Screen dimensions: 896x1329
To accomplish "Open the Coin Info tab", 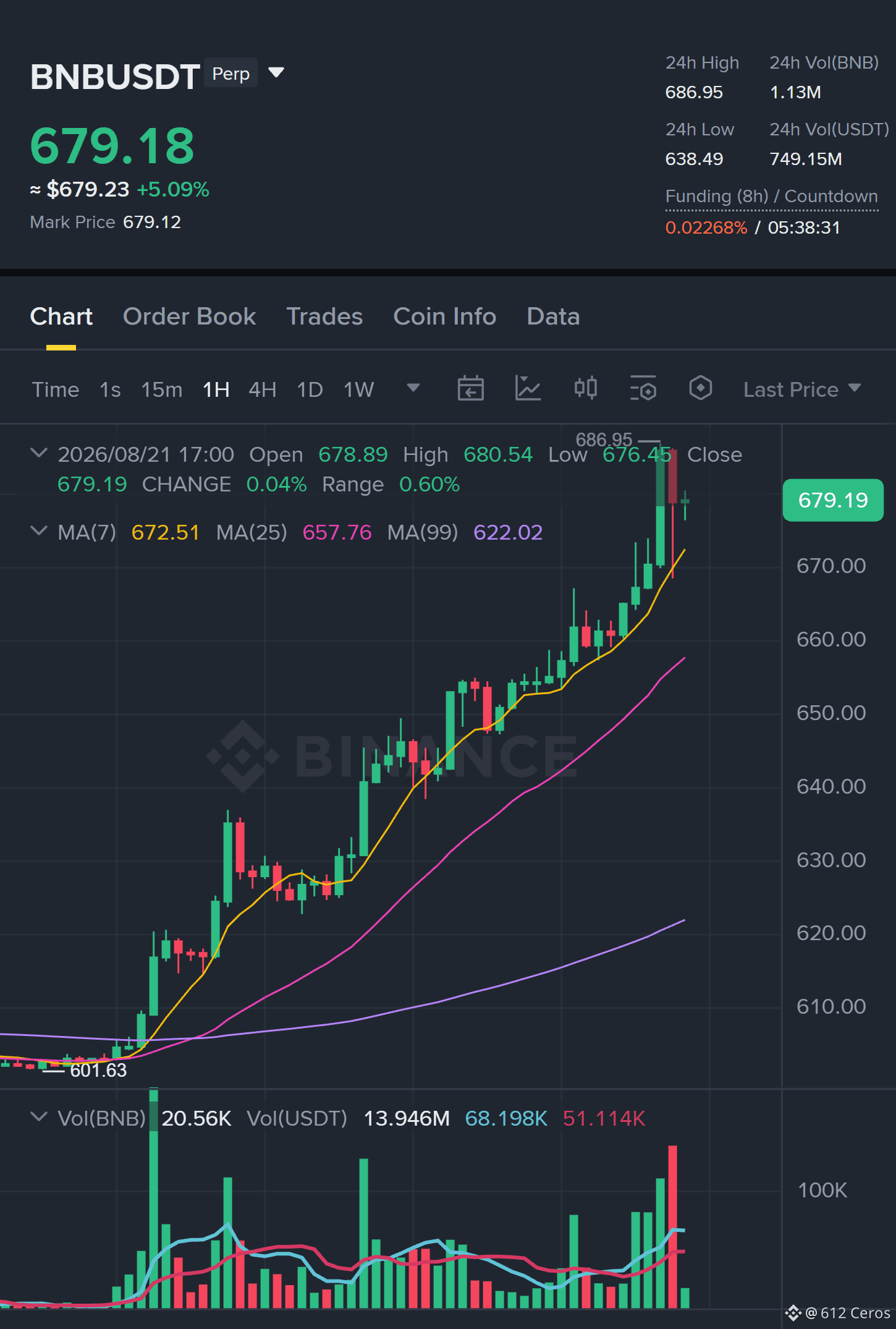I will coord(445,316).
